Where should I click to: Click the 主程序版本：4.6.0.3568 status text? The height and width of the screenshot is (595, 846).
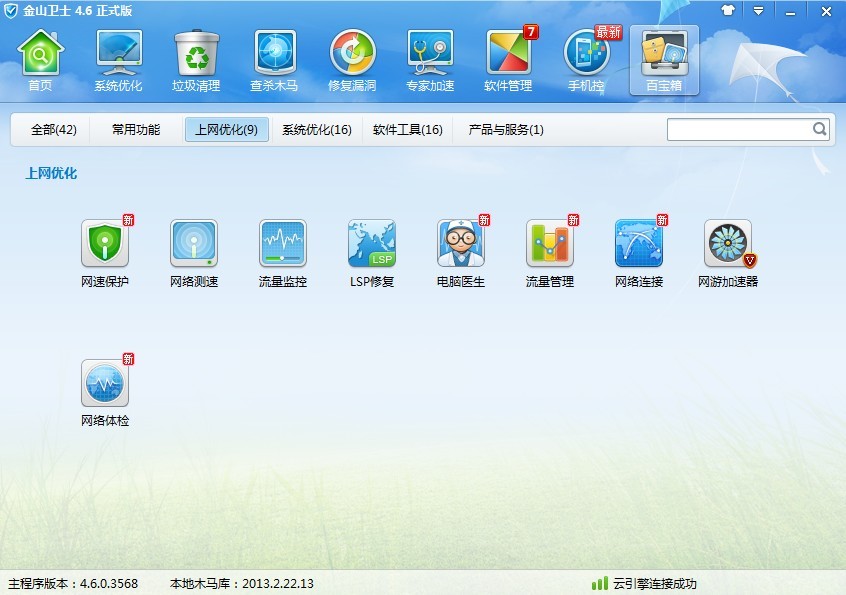tap(73, 584)
